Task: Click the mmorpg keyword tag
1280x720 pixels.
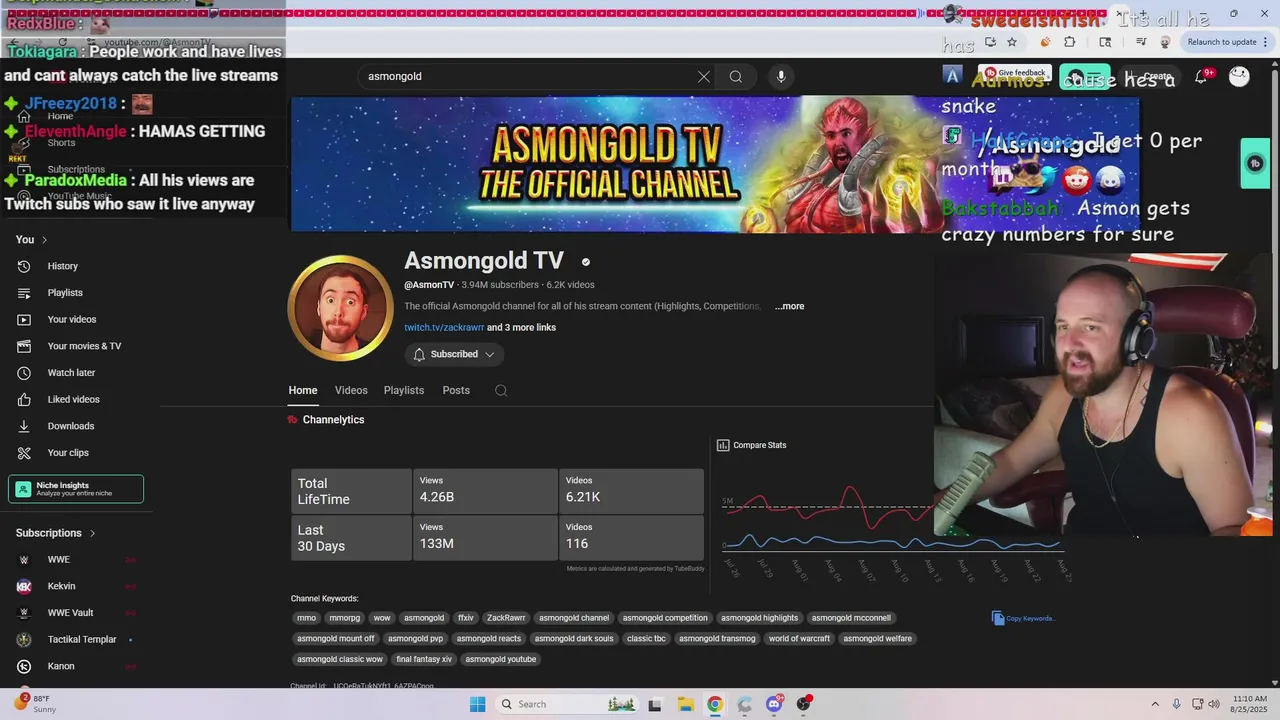Action: 345,618
